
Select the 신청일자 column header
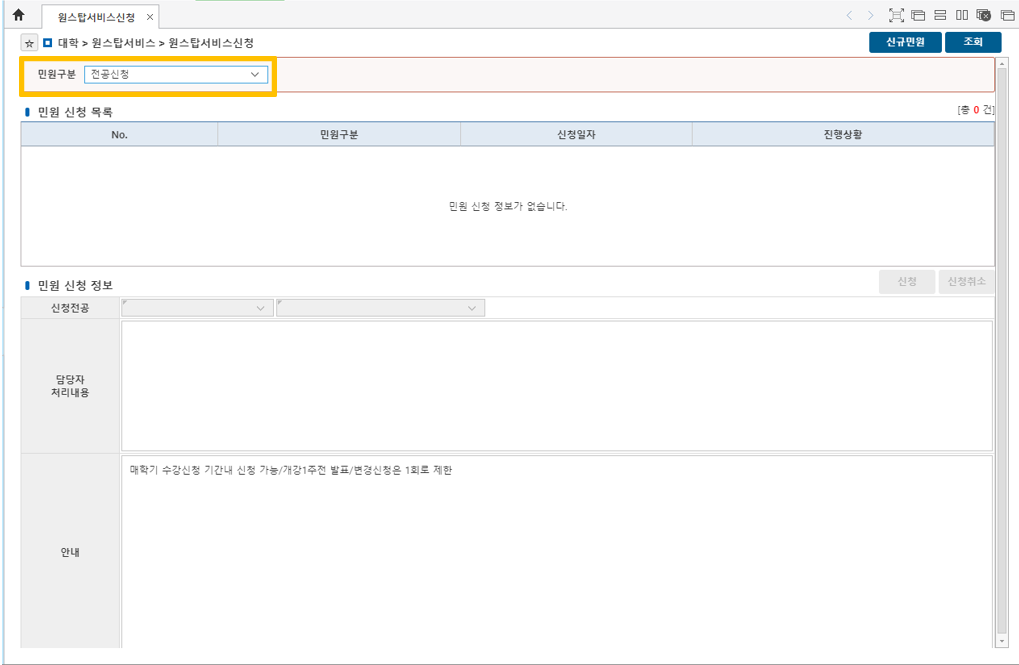[x=575, y=134]
